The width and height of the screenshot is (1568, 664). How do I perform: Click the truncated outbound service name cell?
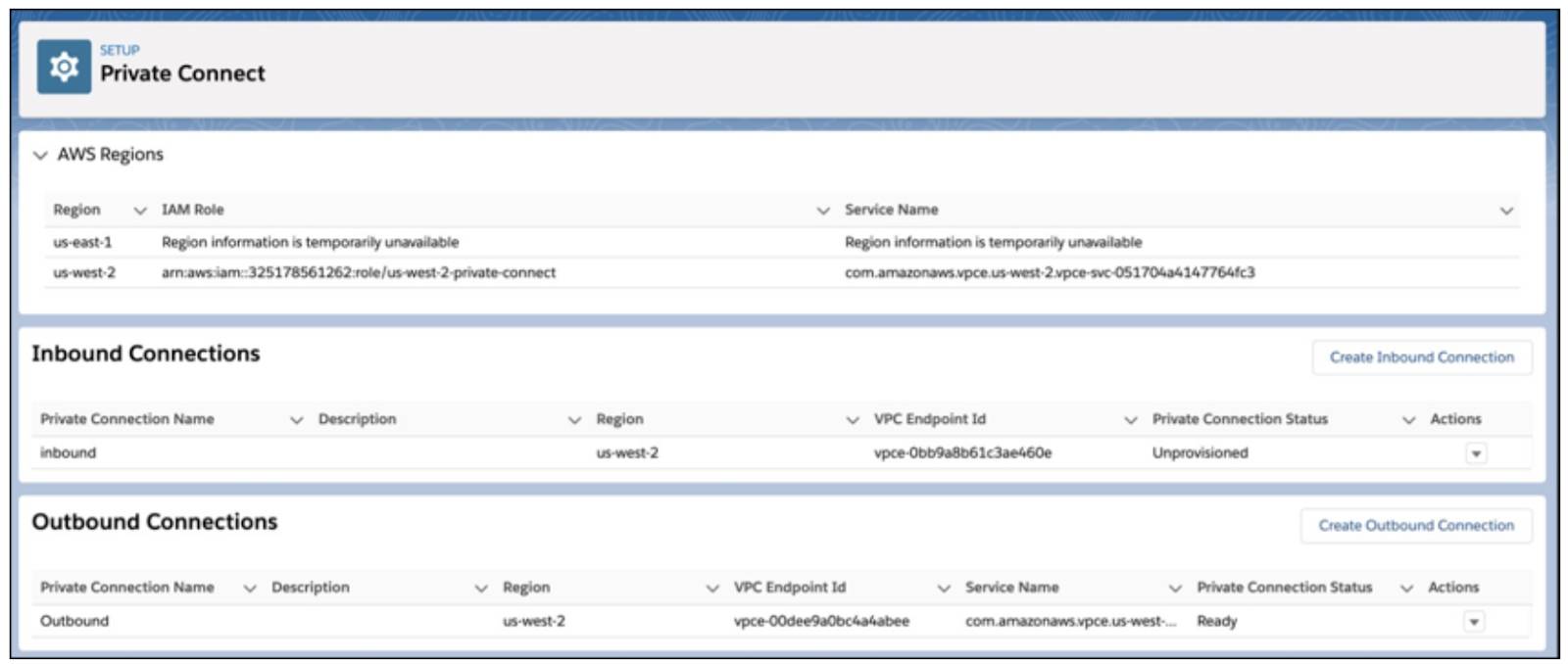click(1071, 621)
